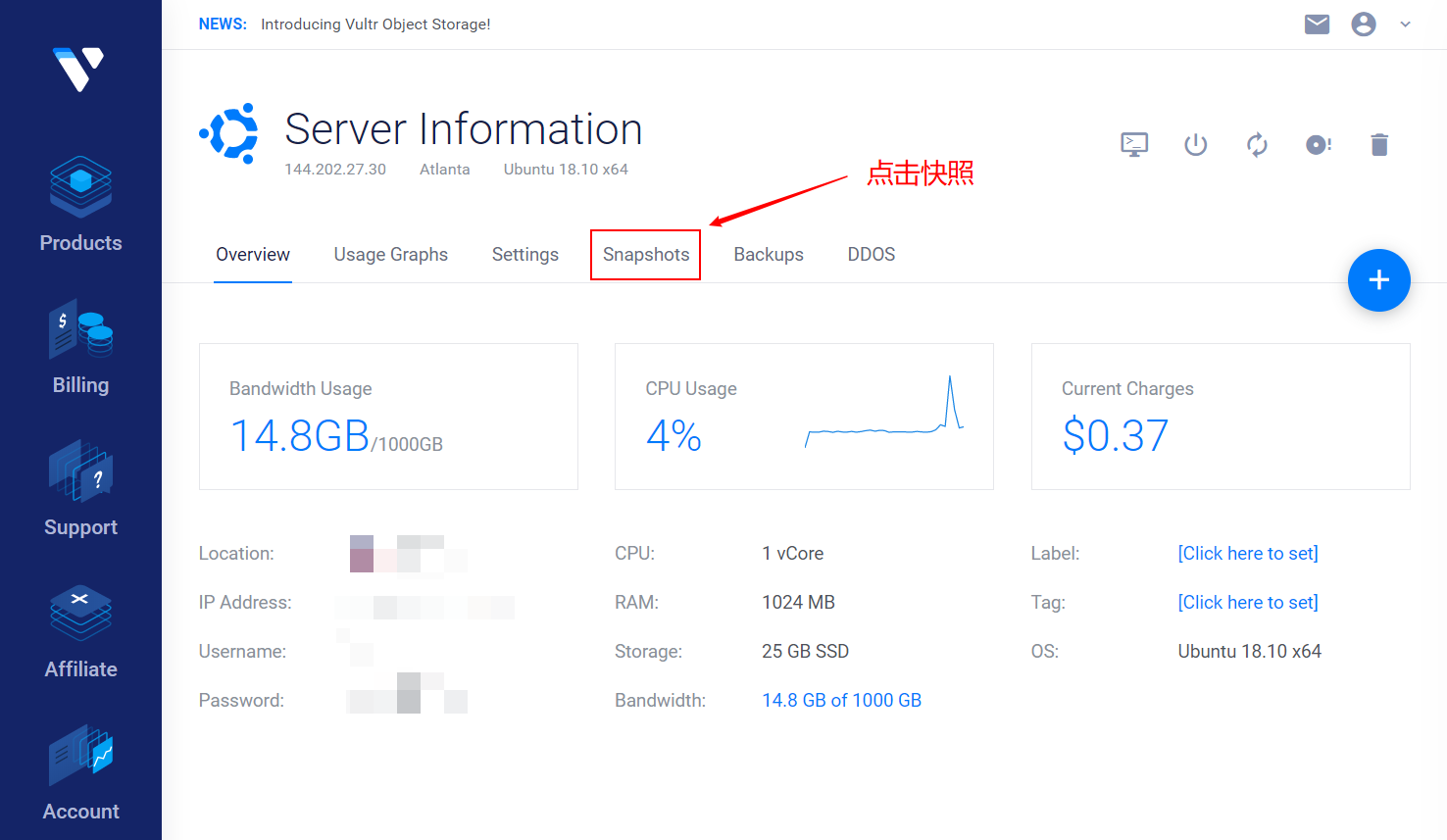
Task: Open Billing in the sidebar
Action: tap(80, 347)
